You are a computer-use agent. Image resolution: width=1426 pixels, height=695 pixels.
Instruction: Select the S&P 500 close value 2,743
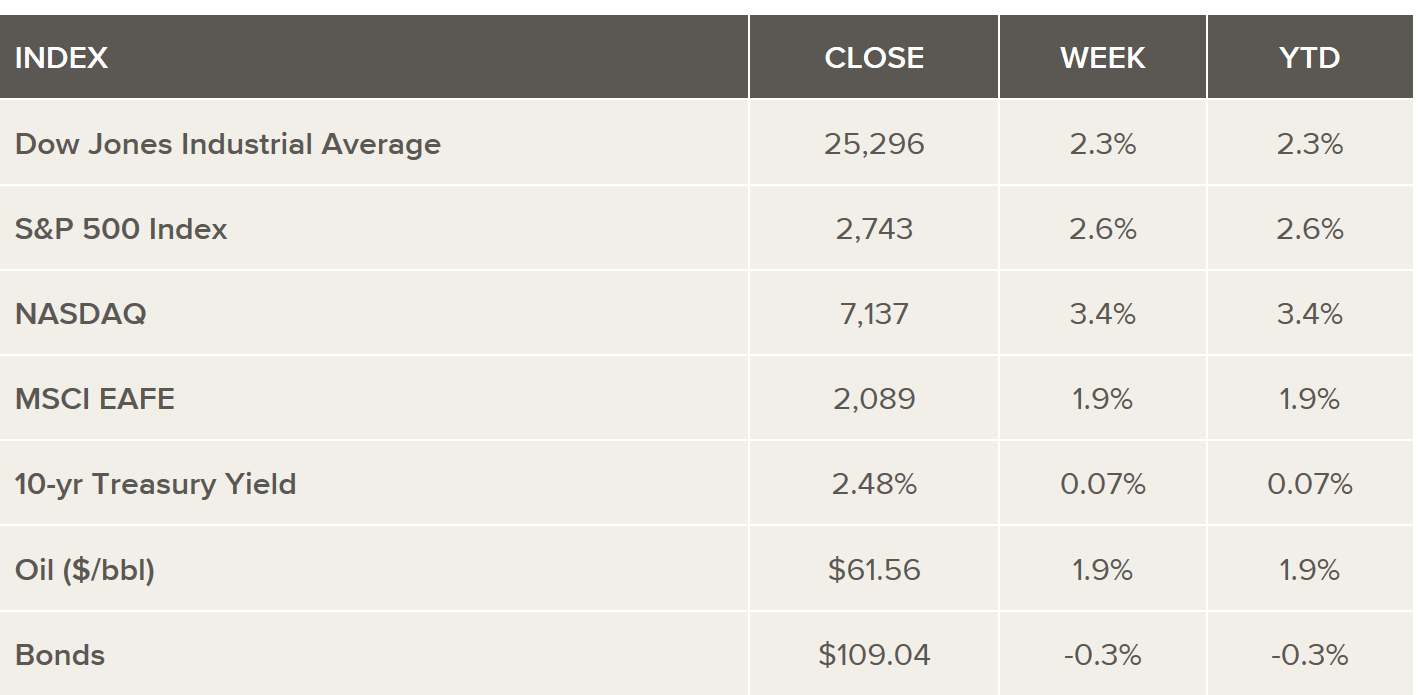click(x=874, y=229)
